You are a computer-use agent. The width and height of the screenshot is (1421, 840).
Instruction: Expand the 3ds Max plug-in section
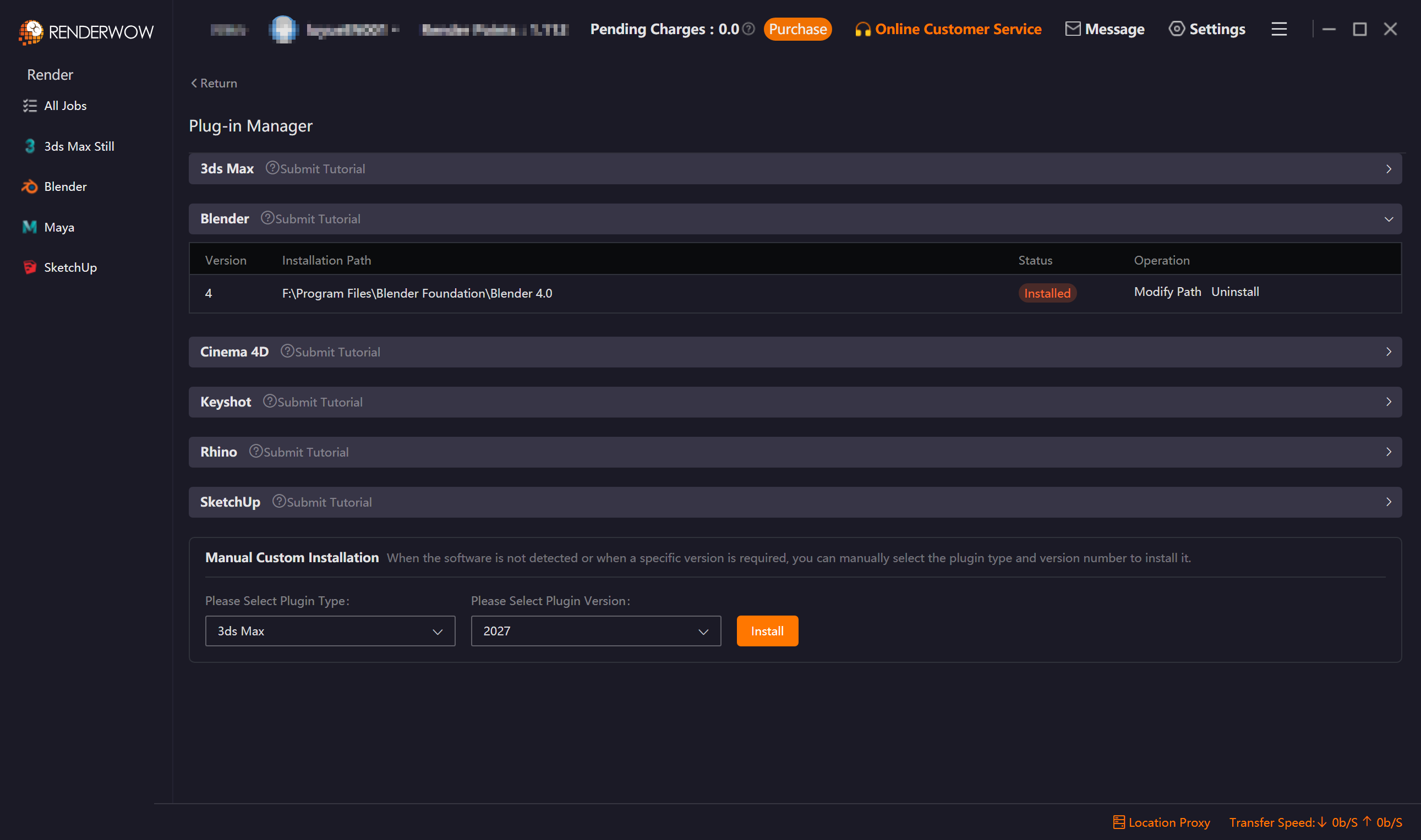[1389, 169]
